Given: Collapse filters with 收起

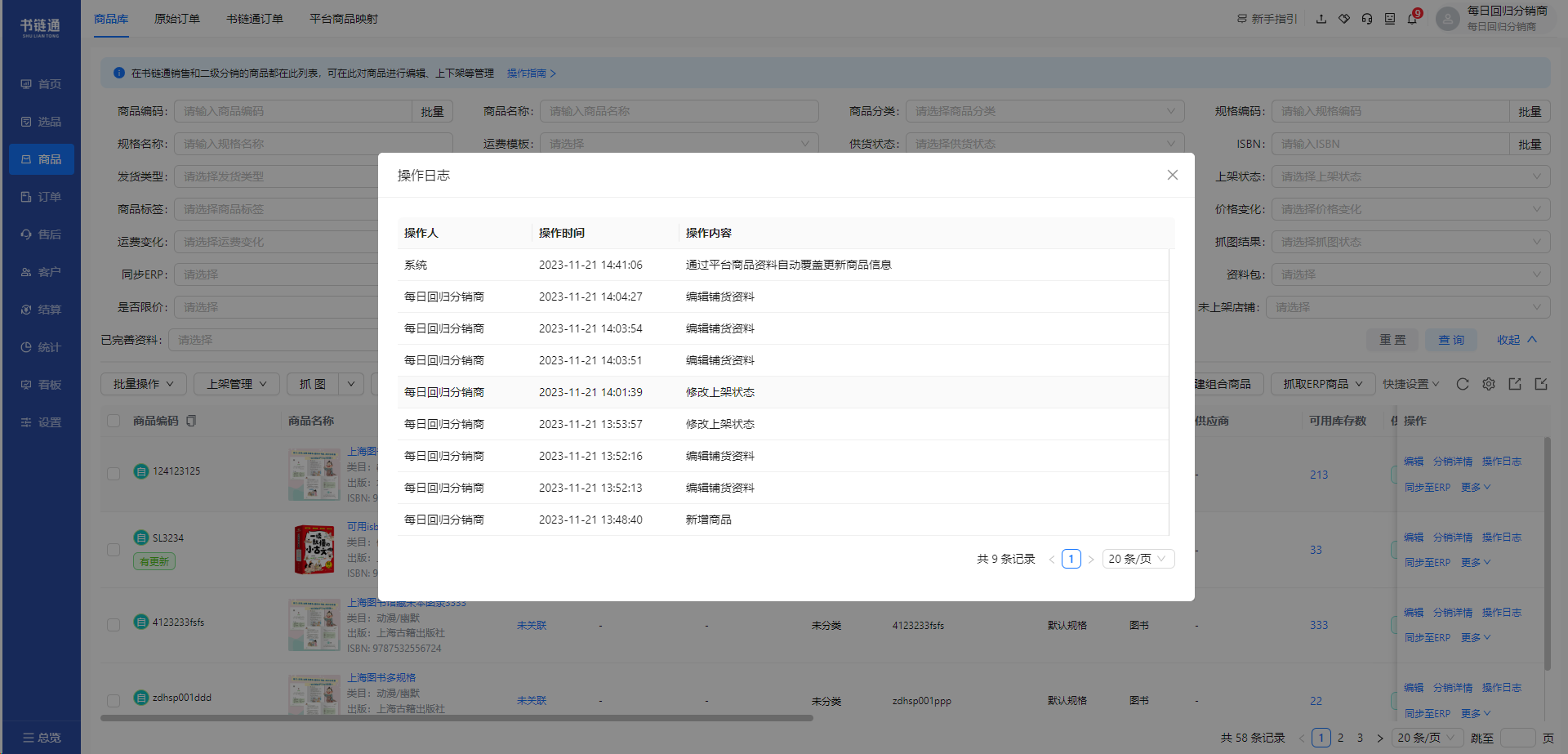Looking at the screenshot, I should pyautogui.click(x=1517, y=340).
